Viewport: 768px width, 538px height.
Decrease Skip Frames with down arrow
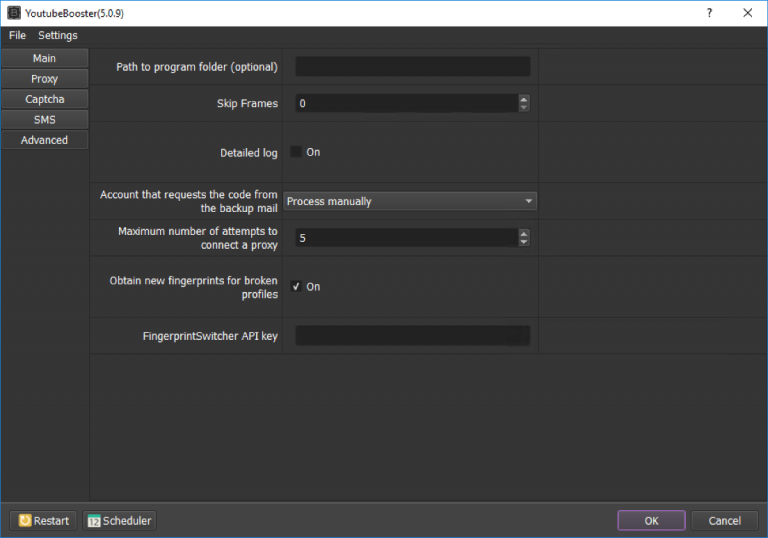pos(524,107)
